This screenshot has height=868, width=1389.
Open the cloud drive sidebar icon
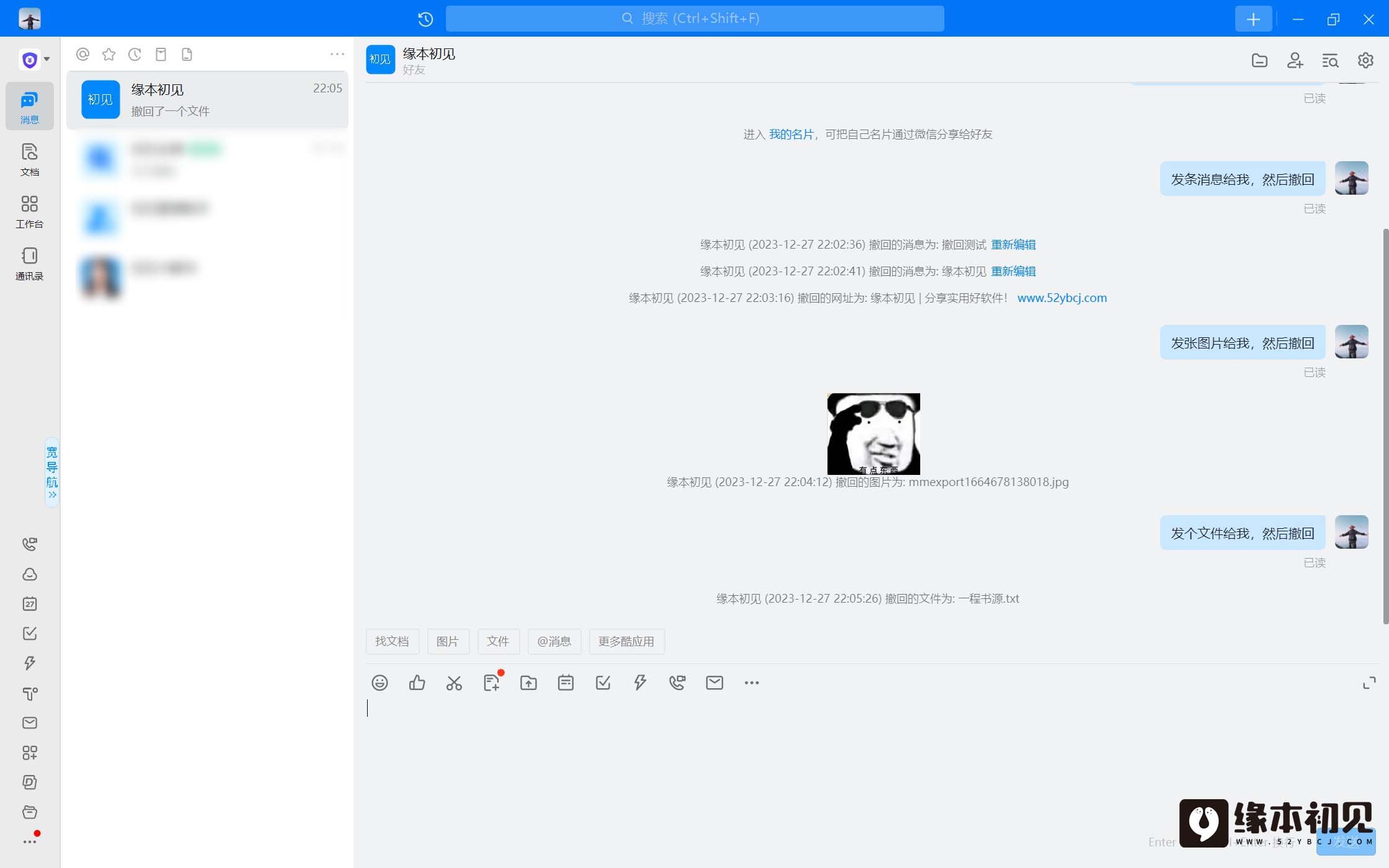(x=30, y=574)
